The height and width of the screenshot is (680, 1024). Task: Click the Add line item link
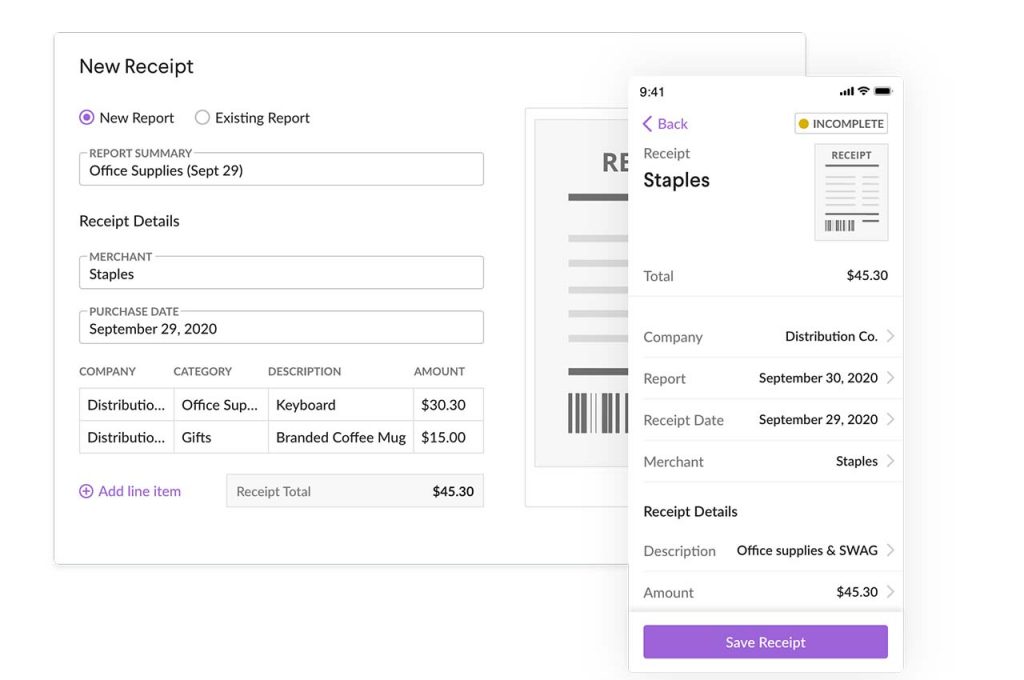point(139,491)
